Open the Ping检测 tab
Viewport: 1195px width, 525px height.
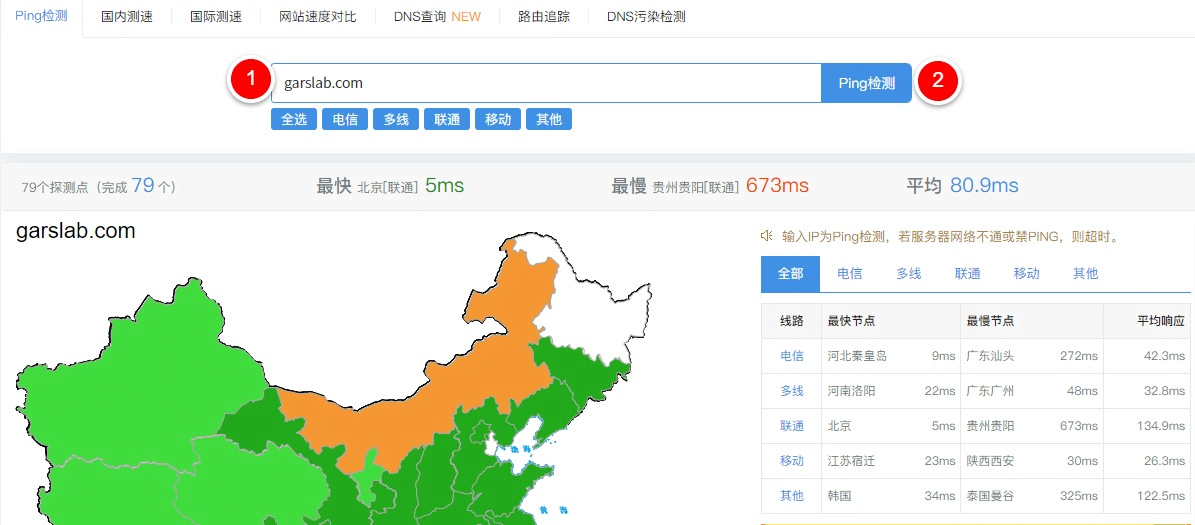pyautogui.click(x=41, y=16)
